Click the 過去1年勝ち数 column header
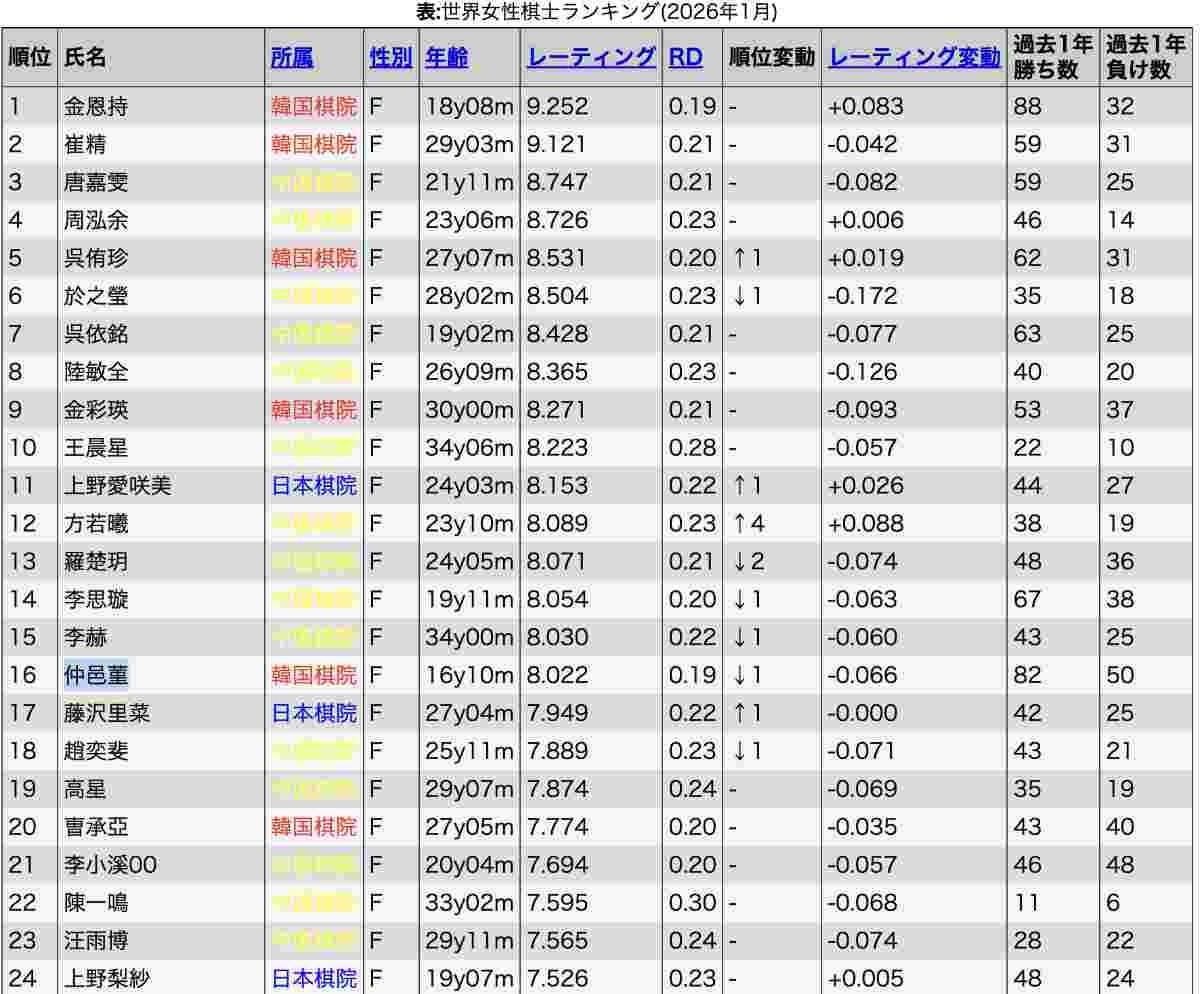This screenshot has width=1200, height=994. 1051,57
